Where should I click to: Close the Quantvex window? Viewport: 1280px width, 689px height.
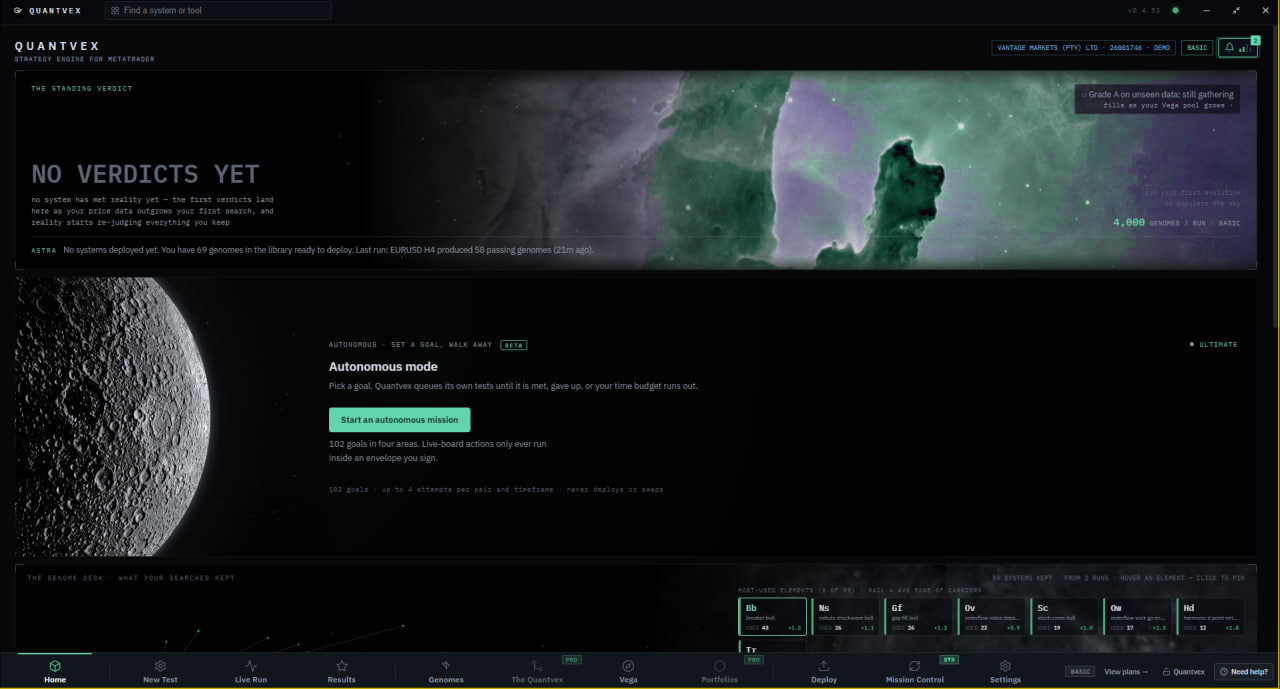pyautogui.click(x=1264, y=11)
